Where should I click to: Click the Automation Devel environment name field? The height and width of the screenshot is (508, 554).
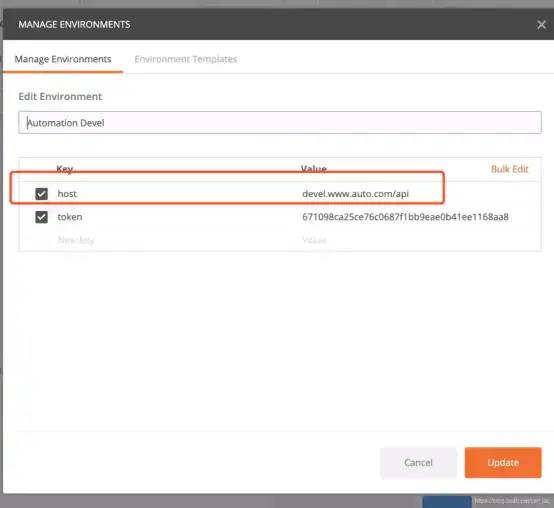tap(279, 123)
